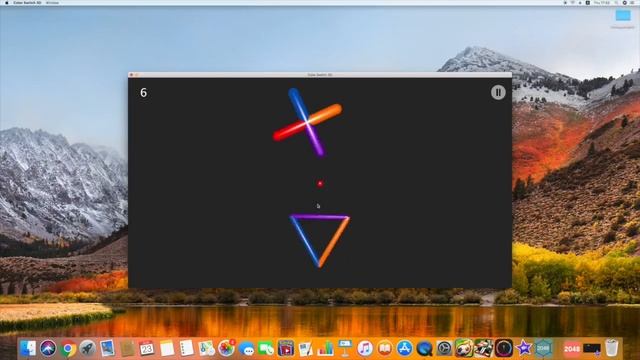Open Photo Booth in the Dock
Viewport: 640px width, 360px height.
[286, 349]
